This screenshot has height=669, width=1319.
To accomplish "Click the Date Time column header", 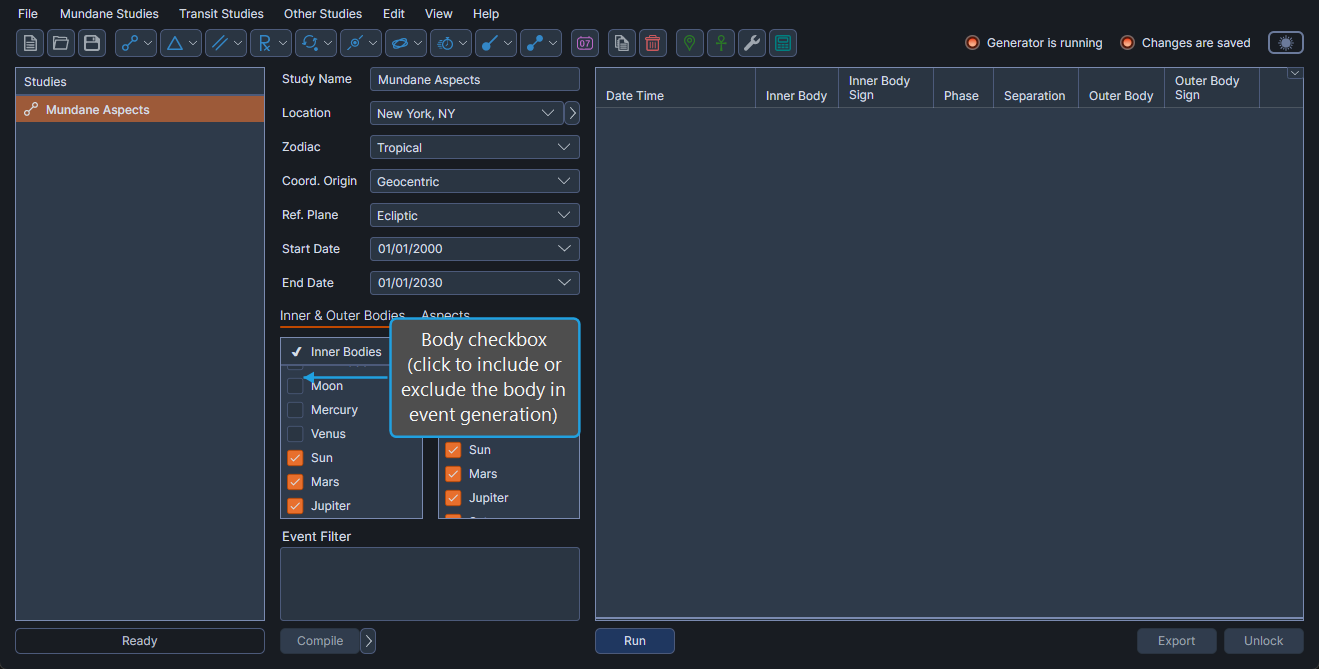I will [x=675, y=88].
